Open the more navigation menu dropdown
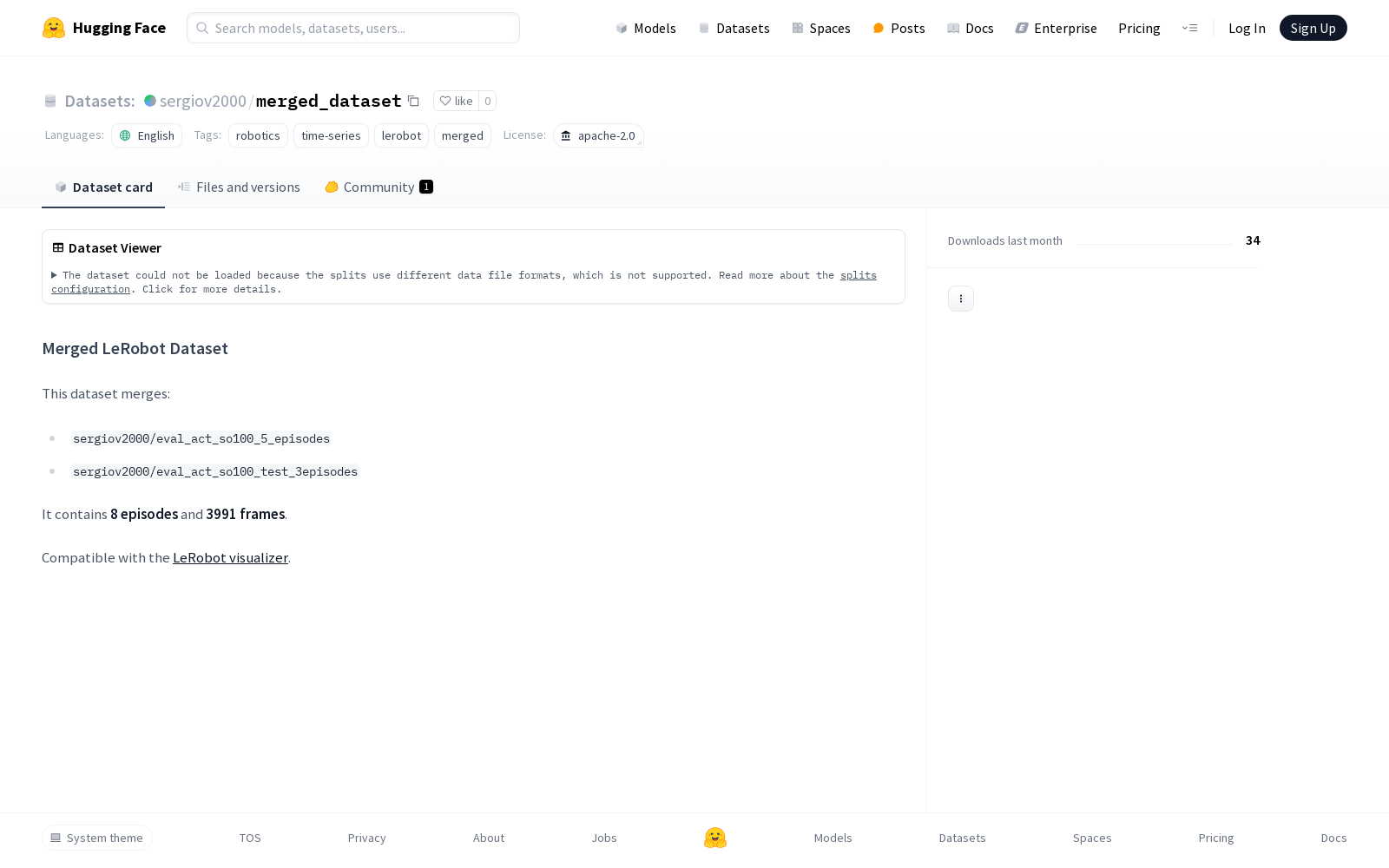 click(x=1190, y=28)
